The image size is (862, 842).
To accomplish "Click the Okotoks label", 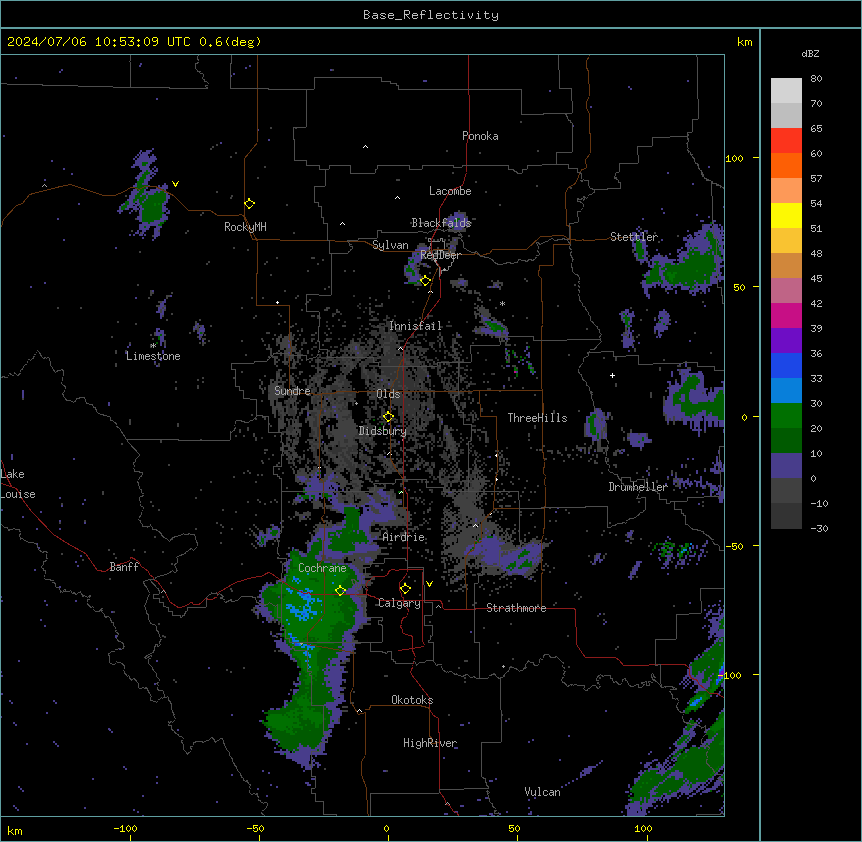I will pos(412,700).
